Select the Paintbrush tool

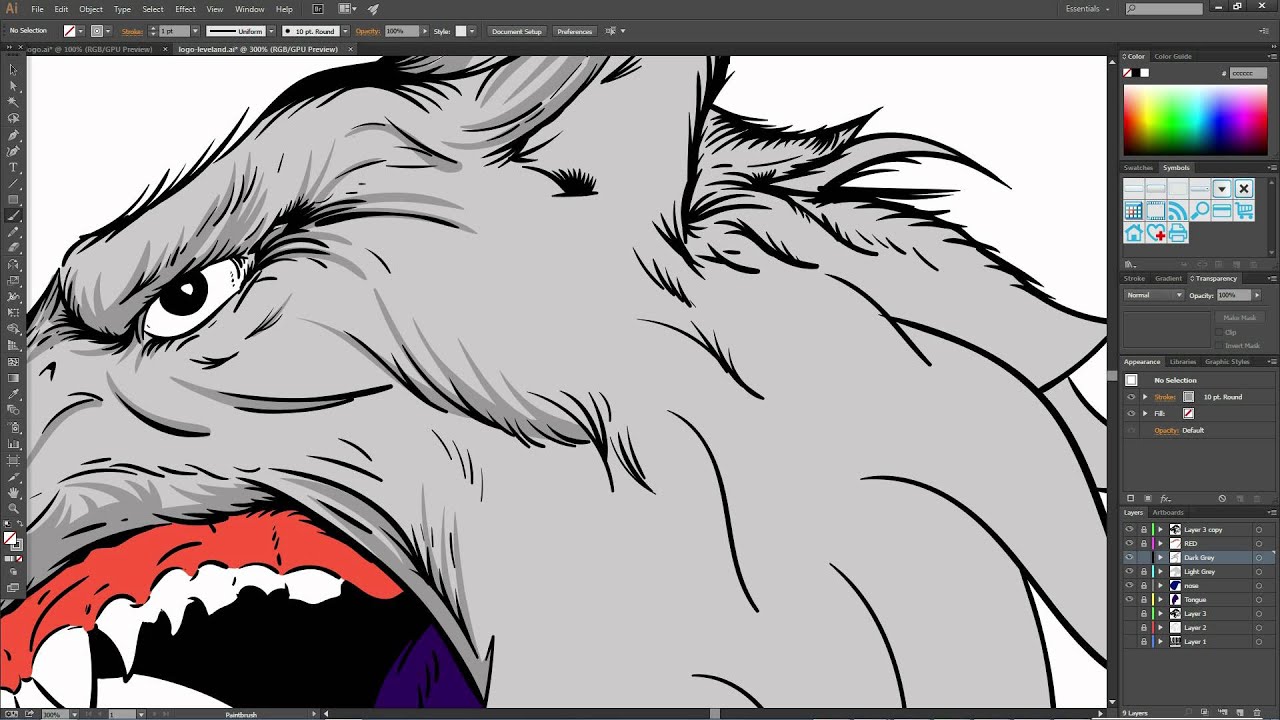13,214
